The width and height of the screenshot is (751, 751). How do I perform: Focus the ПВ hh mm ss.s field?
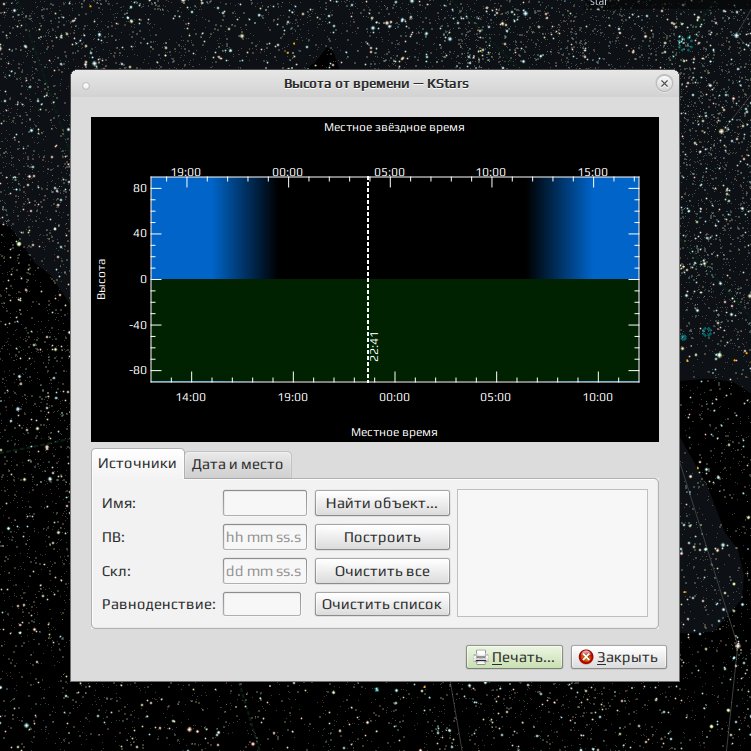click(x=264, y=537)
